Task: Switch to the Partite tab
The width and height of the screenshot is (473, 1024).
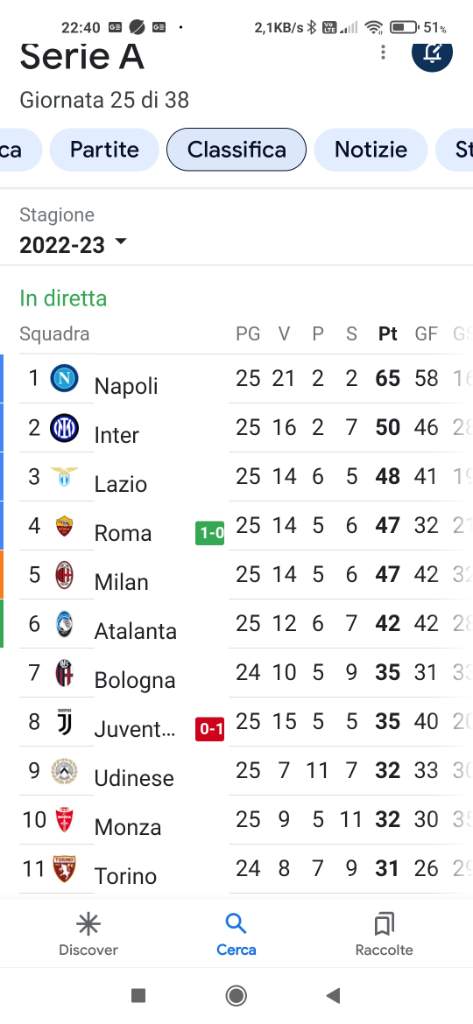Action: (x=105, y=150)
